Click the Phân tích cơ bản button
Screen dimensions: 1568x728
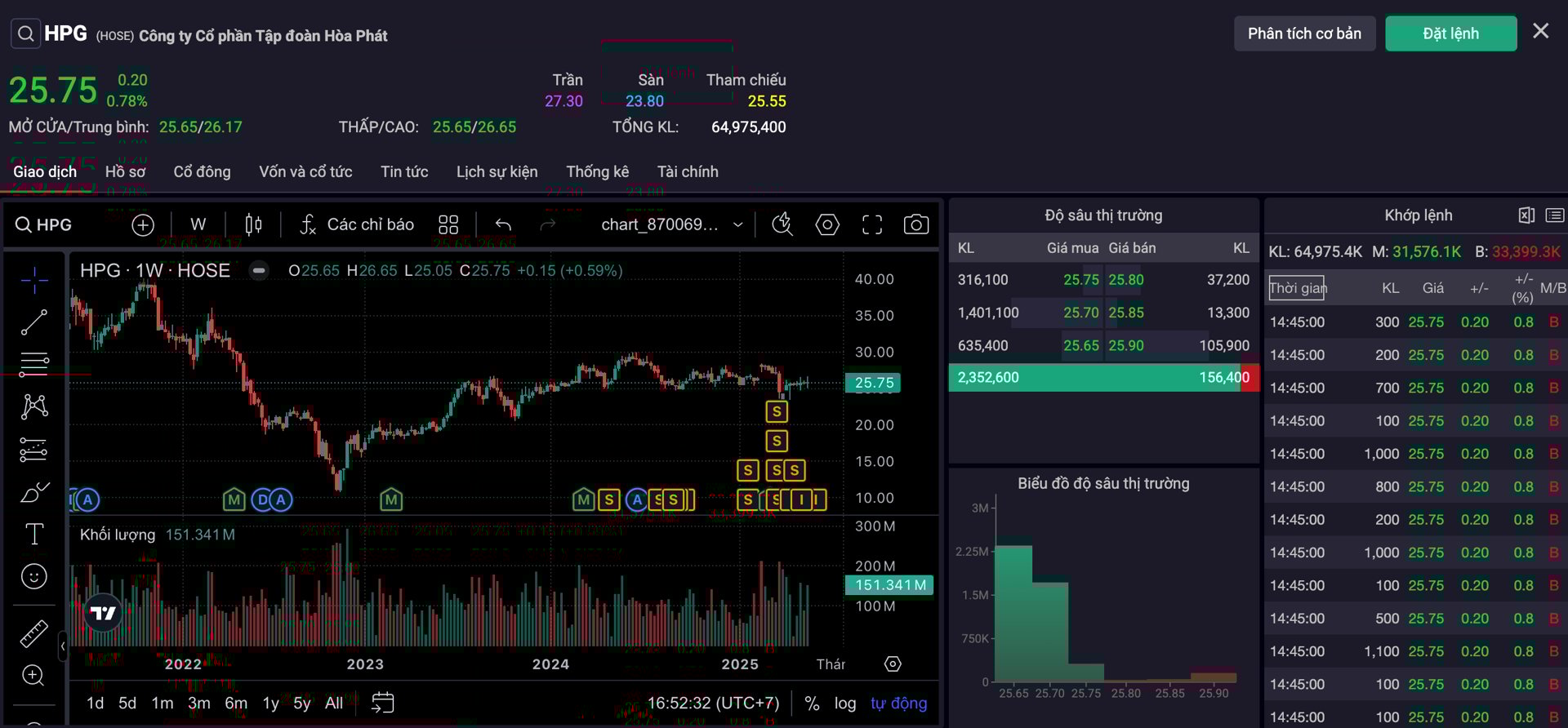[x=1304, y=33]
